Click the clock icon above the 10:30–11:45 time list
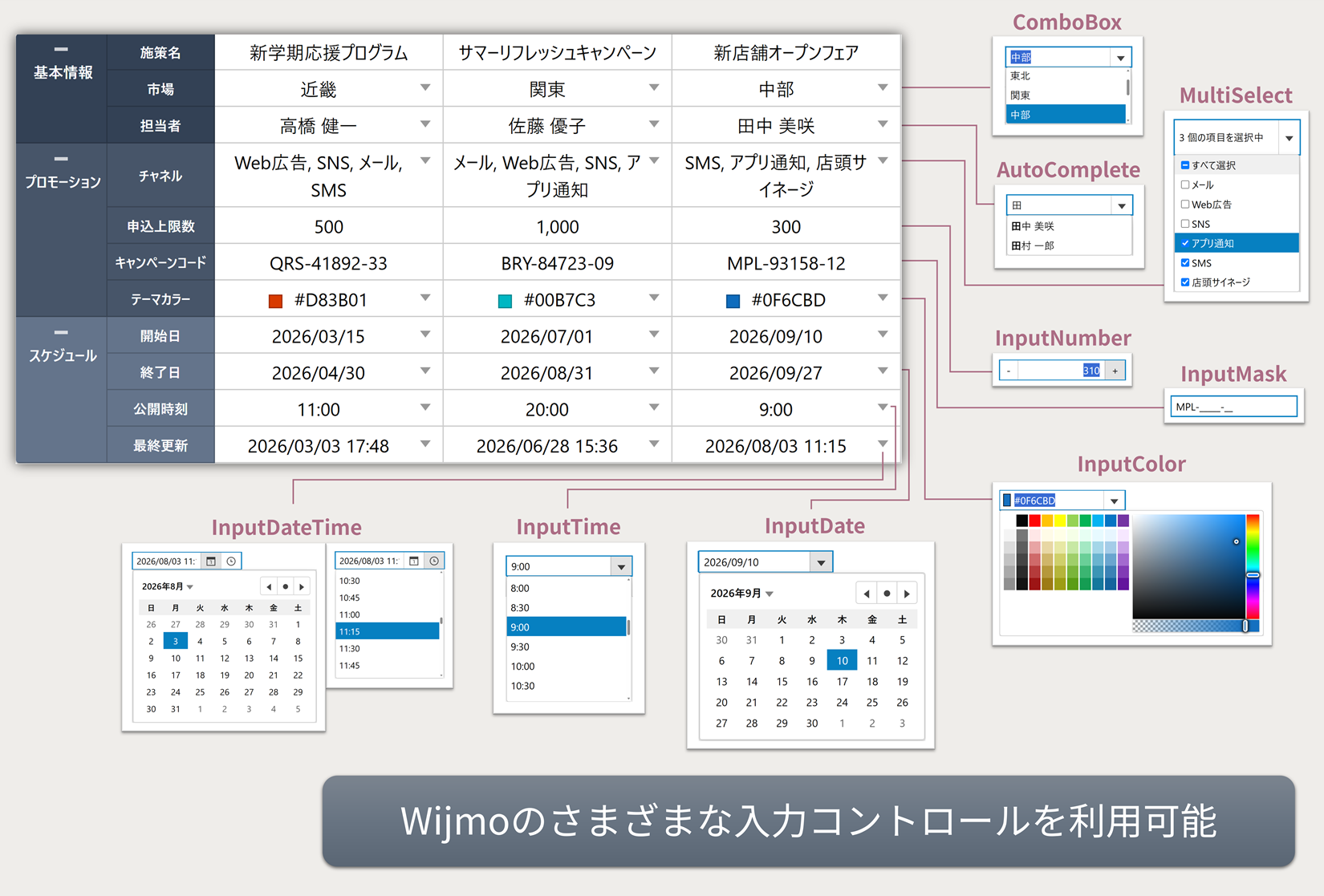Viewport: 1324px width, 896px height. [x=434, y=561]
